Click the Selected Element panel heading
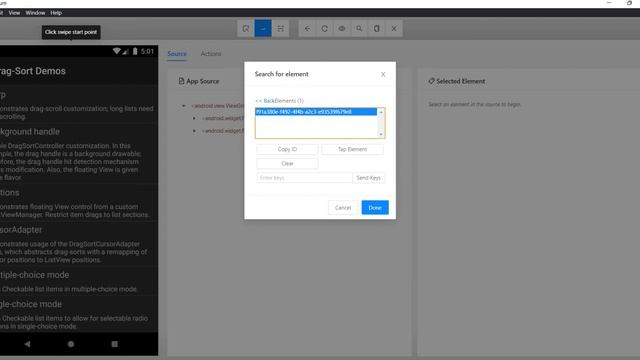Viewport: 640px width, 360px height. point(457,81)
